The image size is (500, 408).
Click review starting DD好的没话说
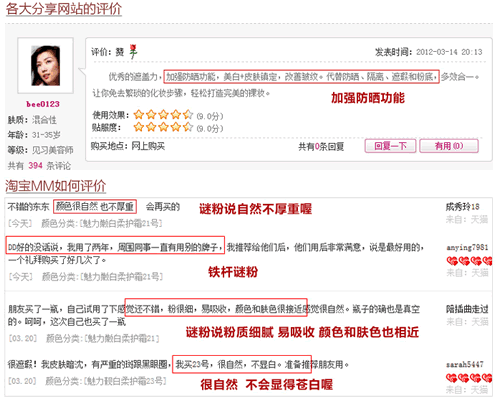pyautogui.click(x=216, y=253)
